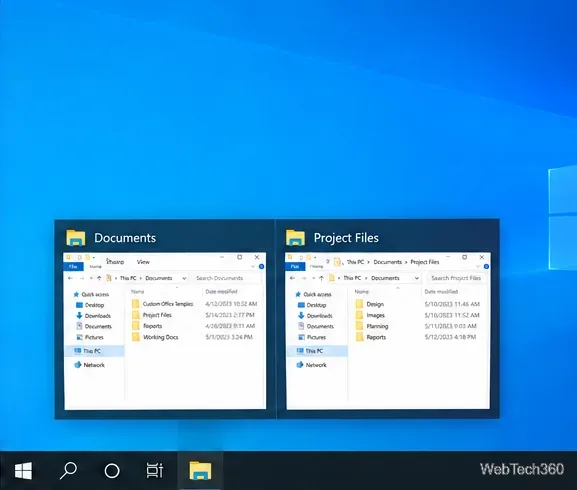Open Pictures in Project Files sidebar

[x=312, y=337]
